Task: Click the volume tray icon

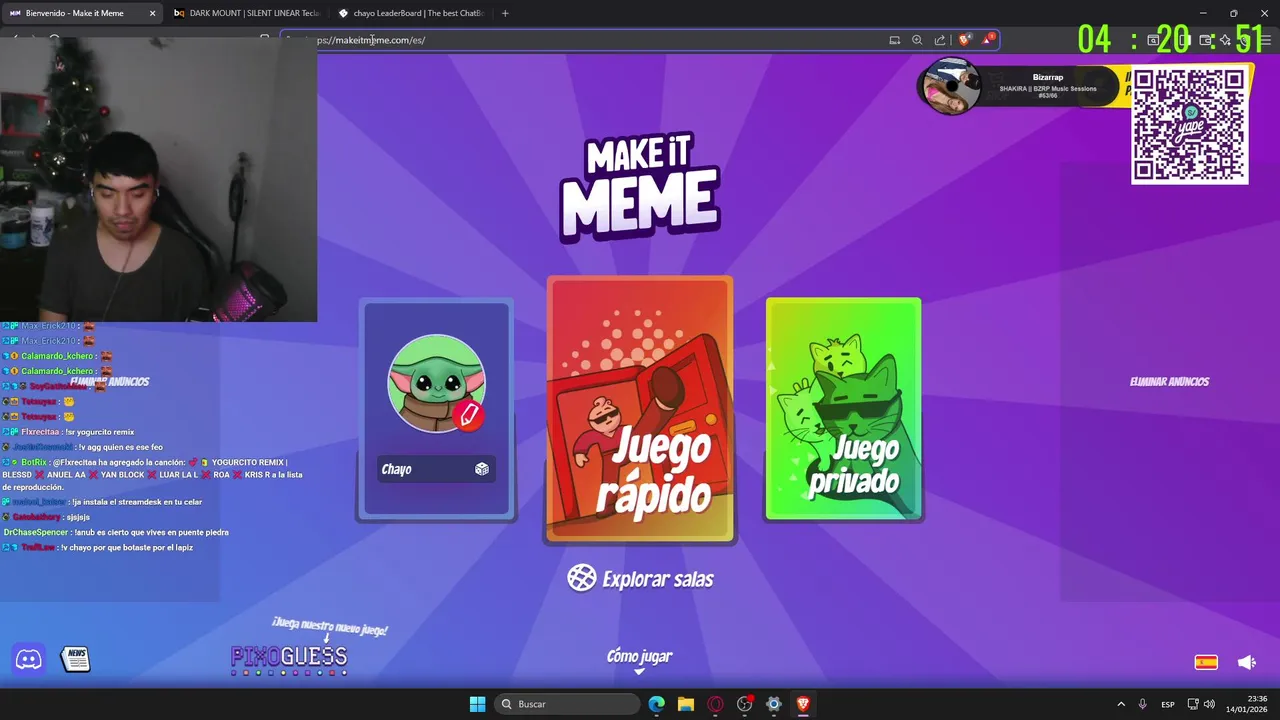Action: tap(1209, 704)
